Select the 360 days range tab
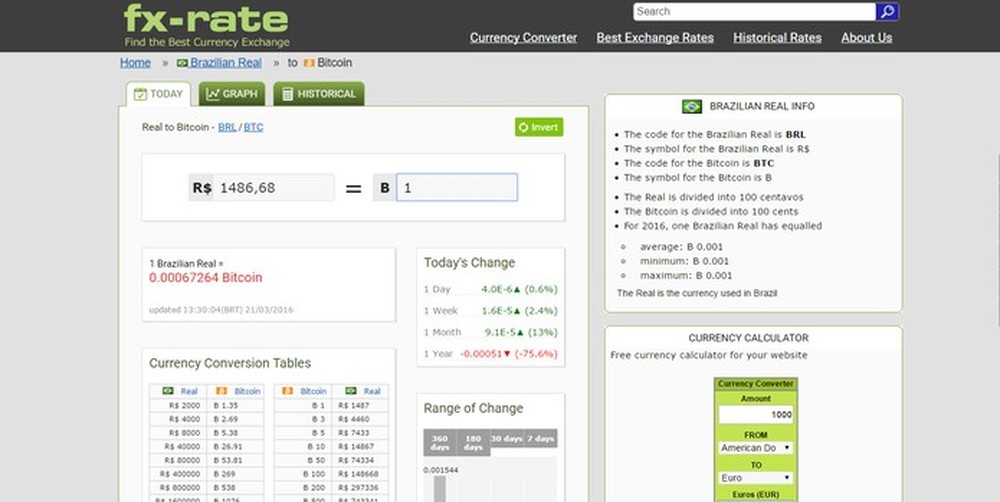 click(440, 442)
